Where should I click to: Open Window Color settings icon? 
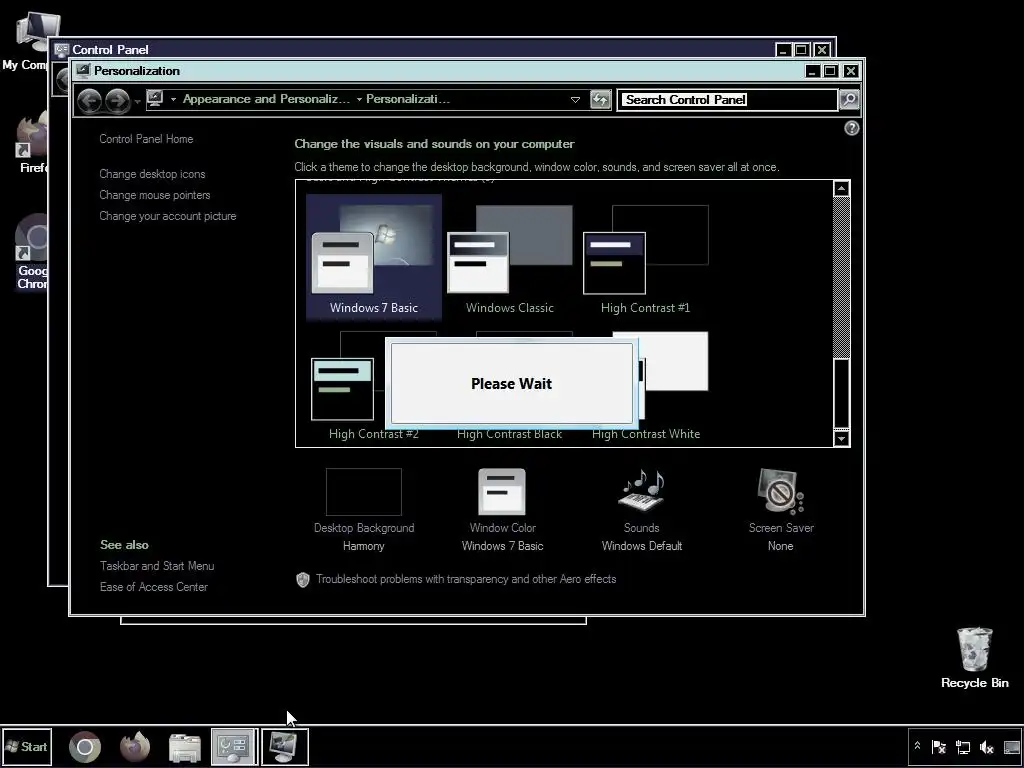pyautogui.click(x=502, y=492)
